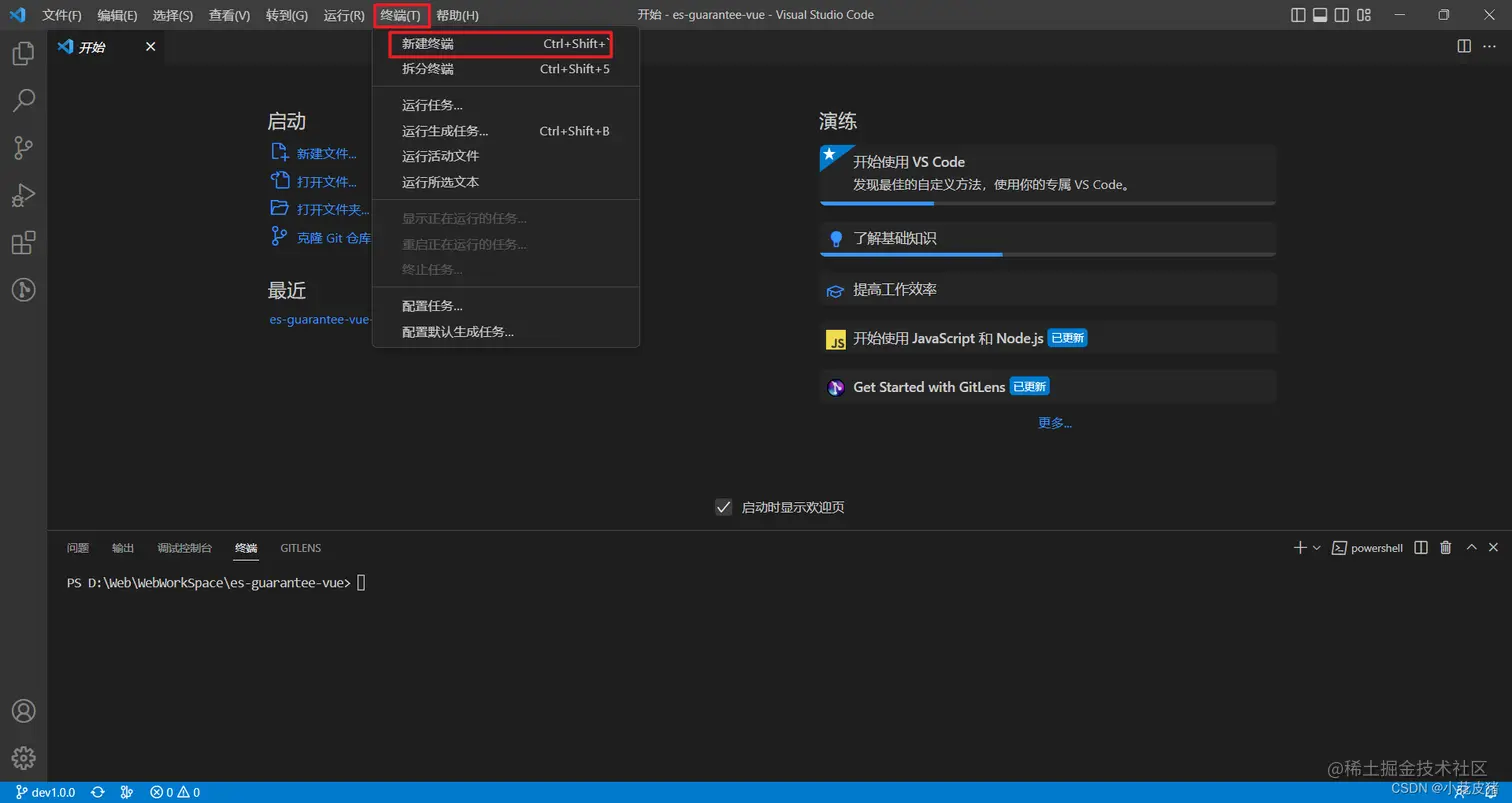Close the 开始 editor tab
This screenshot has height=803, width=1512.
pyautogui.click(x=150, y=47)
